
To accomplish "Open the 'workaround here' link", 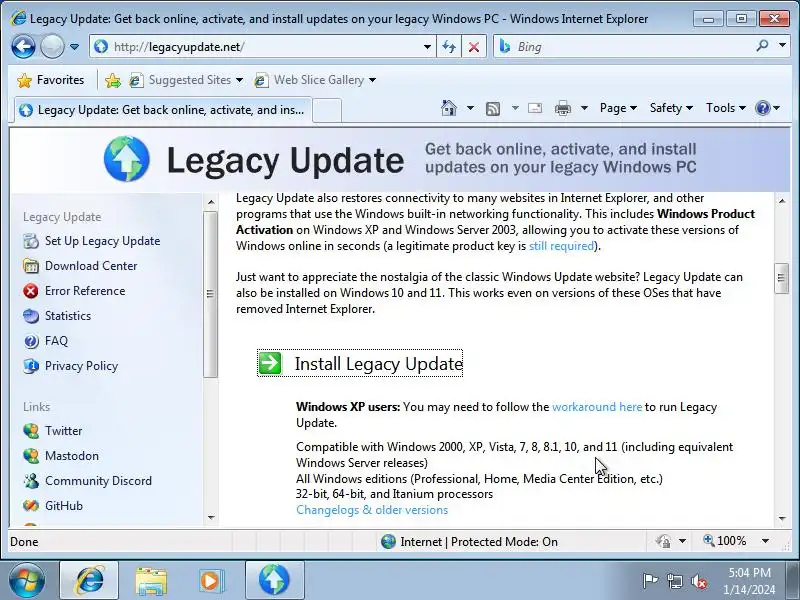I will 597,407.
